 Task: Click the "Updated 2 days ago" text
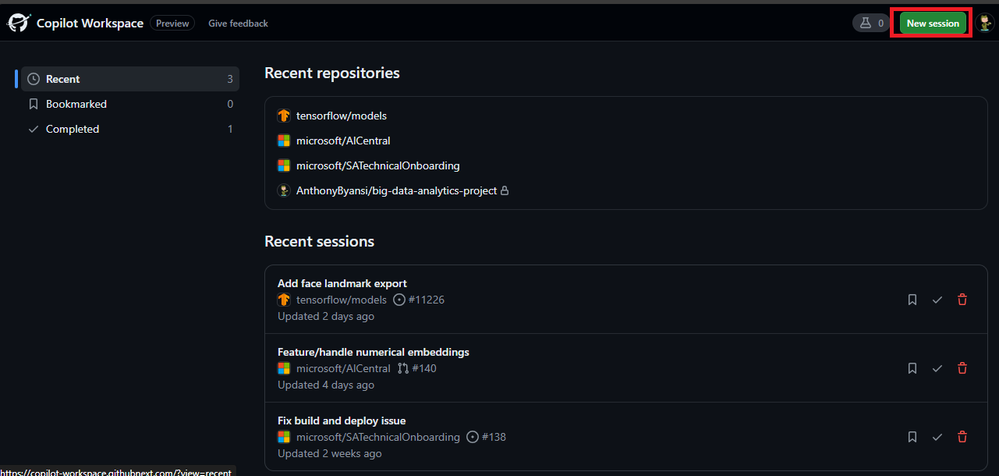326,316
